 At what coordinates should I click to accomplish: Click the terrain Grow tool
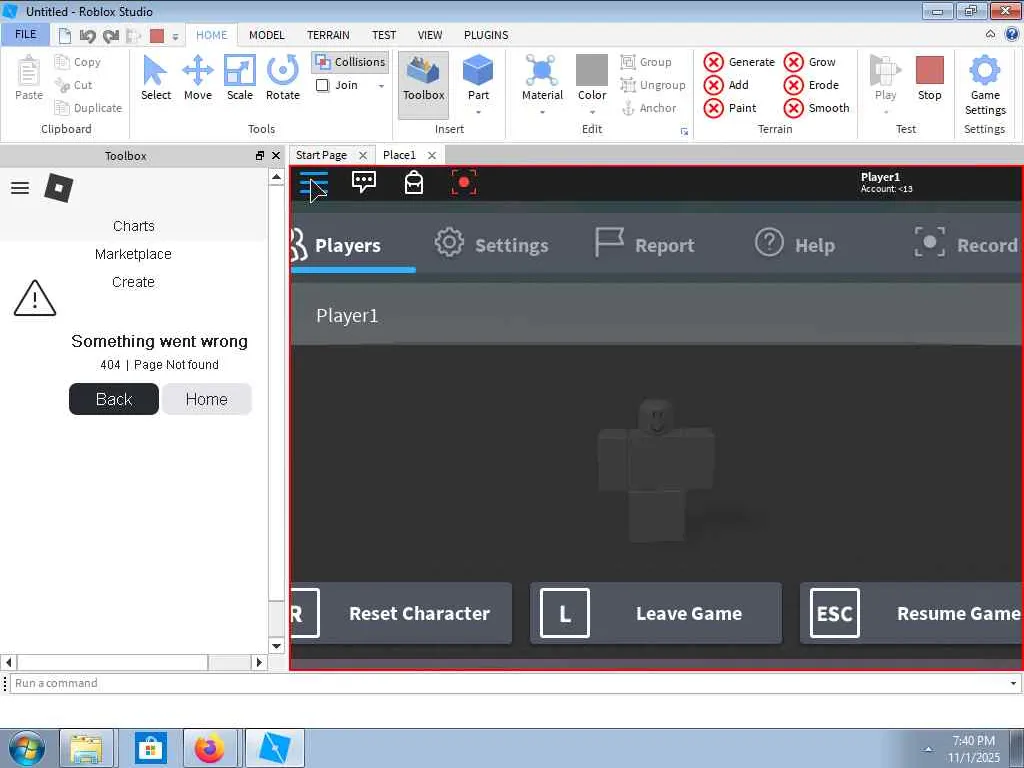810,62
